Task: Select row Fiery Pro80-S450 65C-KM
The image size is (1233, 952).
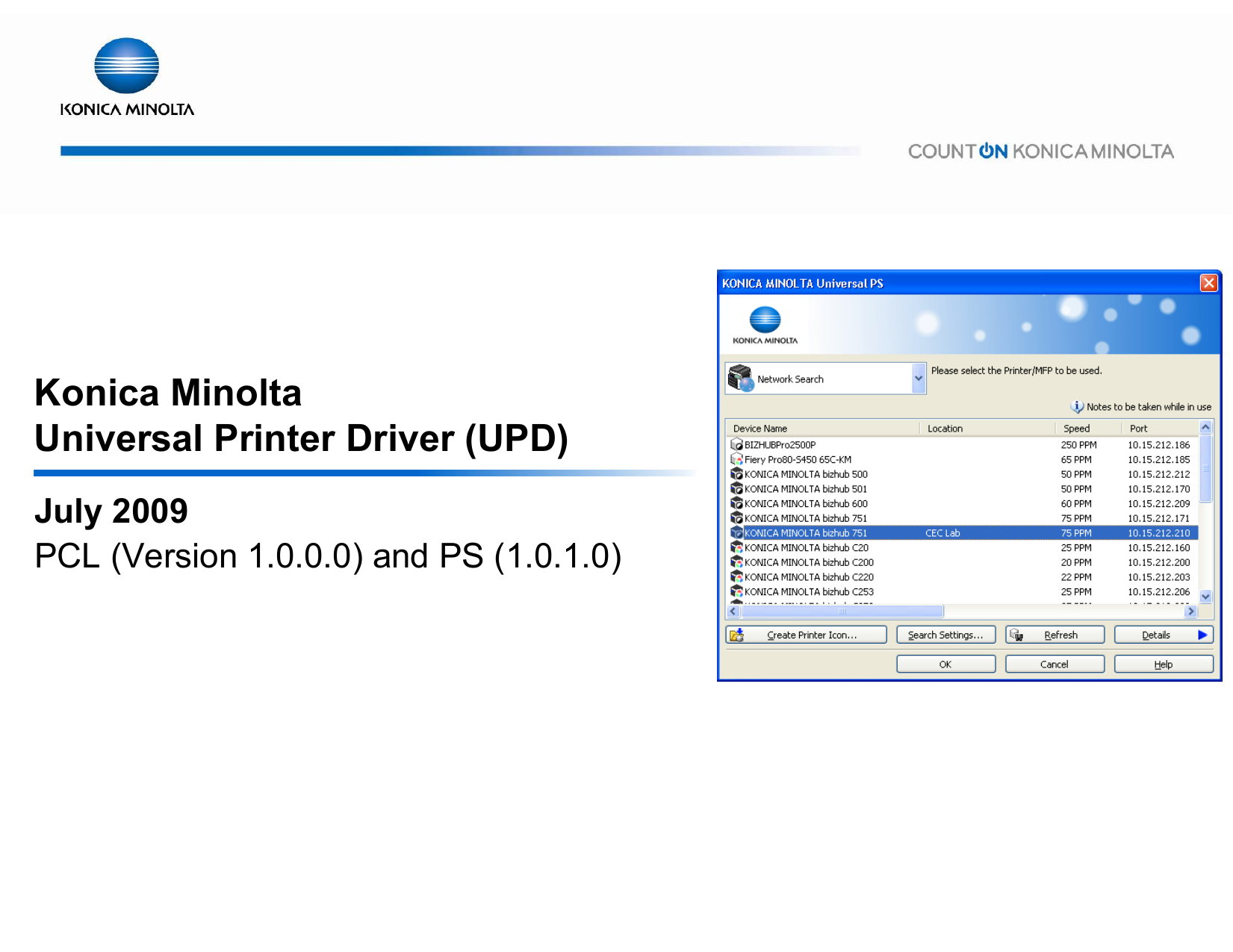Action: coord(962,460)
